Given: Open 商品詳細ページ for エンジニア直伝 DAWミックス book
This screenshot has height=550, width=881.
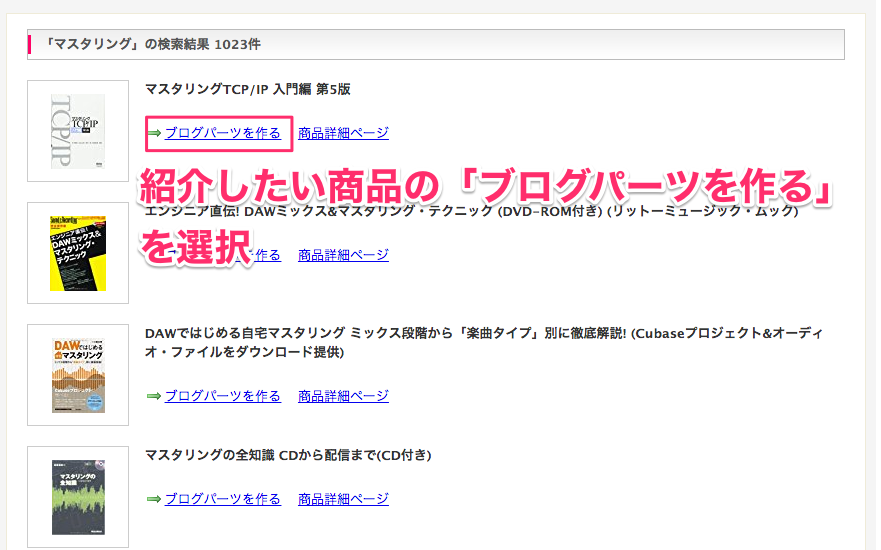Looking at the screenshot, I should pos(343,255).
